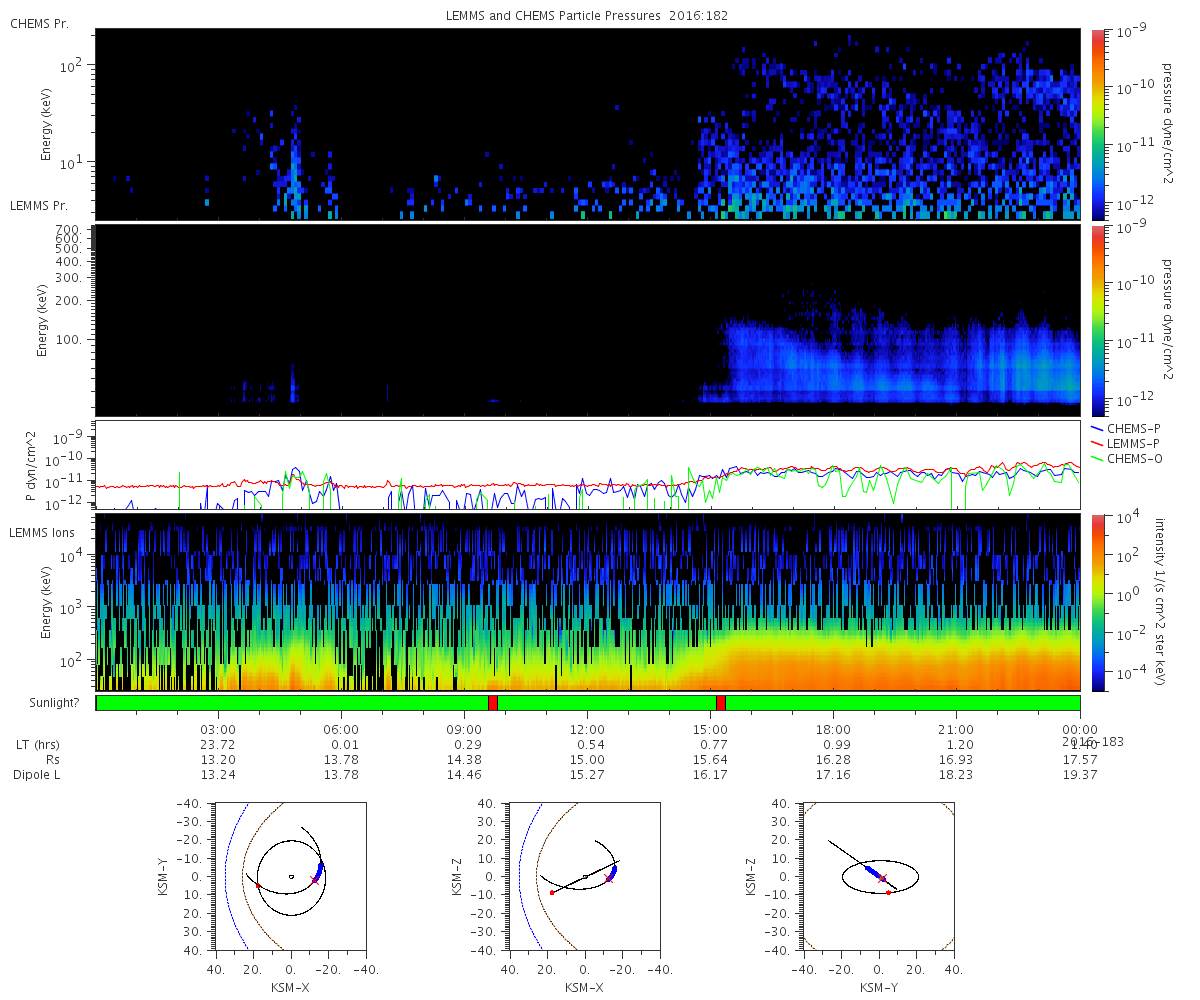The height and width of the screenshot is (1000, 1200).
Task: Click the LEMMS Ions intensity color bar
Action: tap(1096, 603)
